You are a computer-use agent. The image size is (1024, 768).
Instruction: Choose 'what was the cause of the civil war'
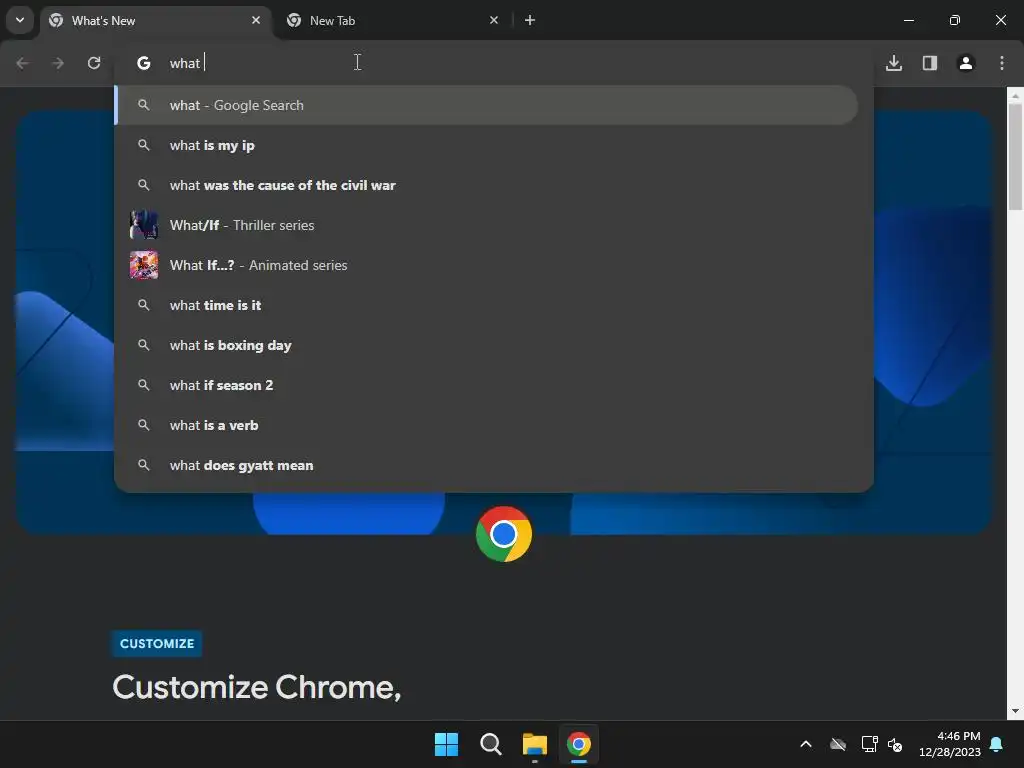pyautogui.click(x=486, y=185)
